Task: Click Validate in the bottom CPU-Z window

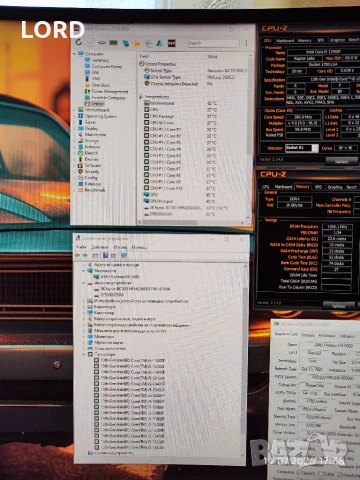Action: pos(339,306)
